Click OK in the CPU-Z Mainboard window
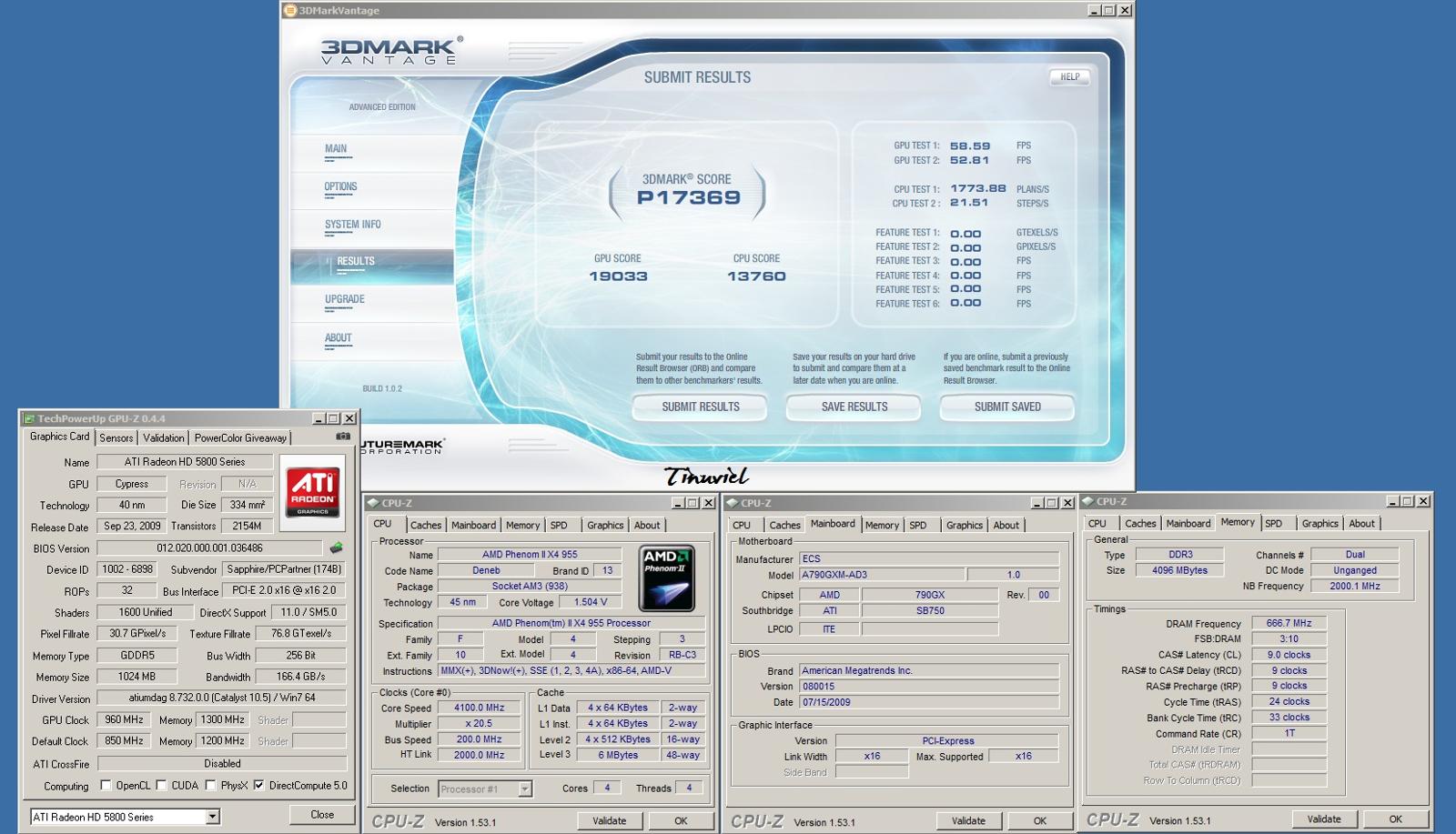1456x834 pixels. pyautogui.click(x=1039, y=820)
